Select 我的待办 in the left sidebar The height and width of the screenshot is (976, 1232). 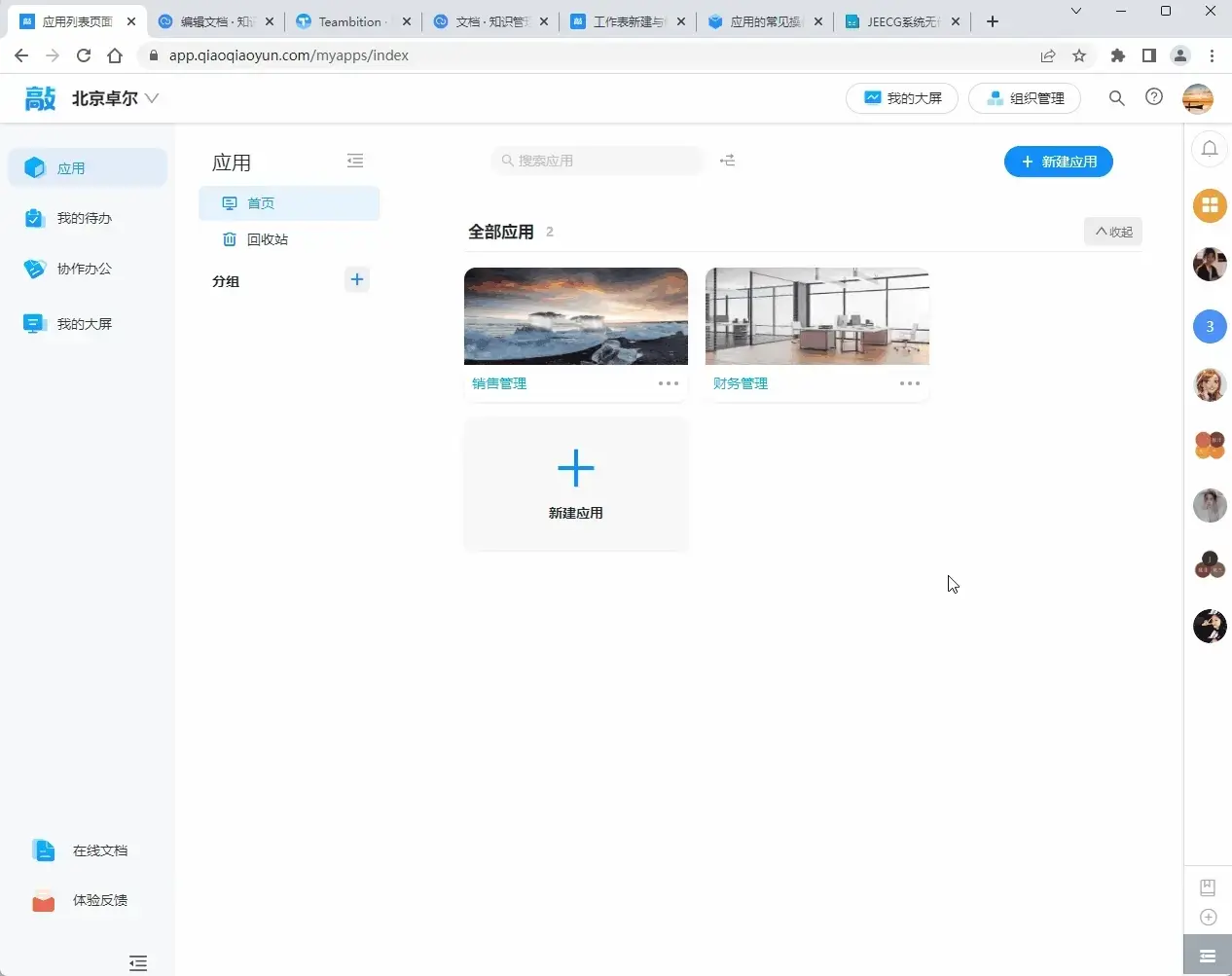click(x=86, y=218)
